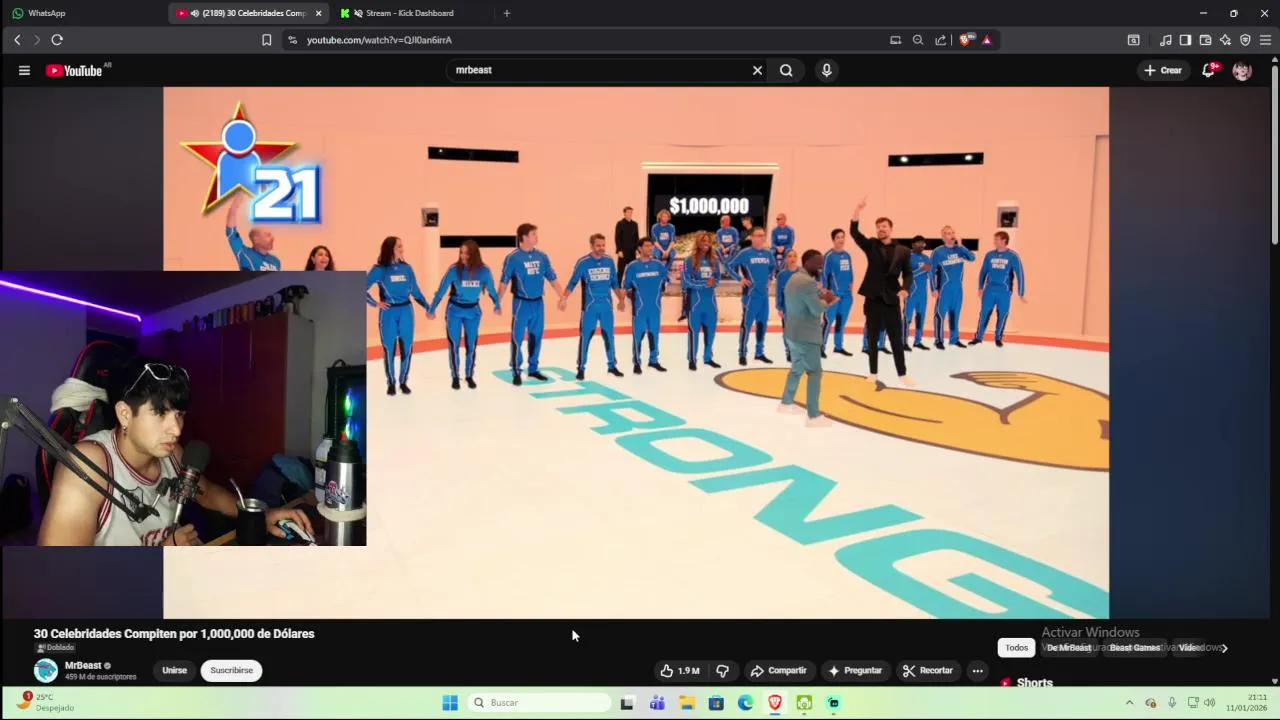Open more actions three-dot menu
1280x720 pixels.
(977, 670)
